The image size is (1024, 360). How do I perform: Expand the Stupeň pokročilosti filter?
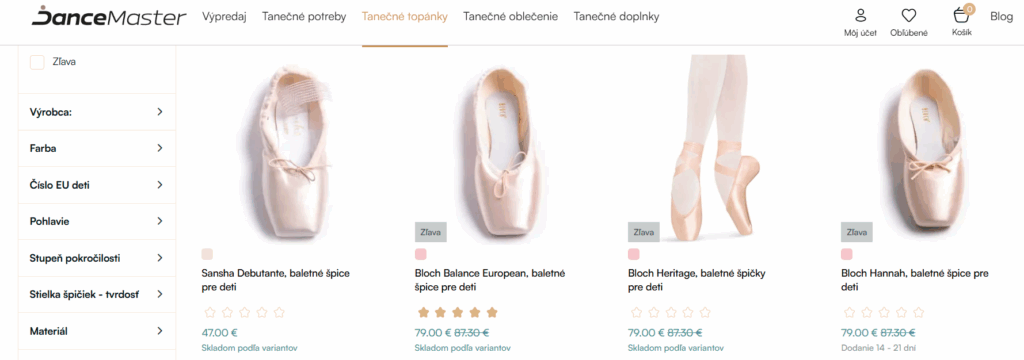97,258
